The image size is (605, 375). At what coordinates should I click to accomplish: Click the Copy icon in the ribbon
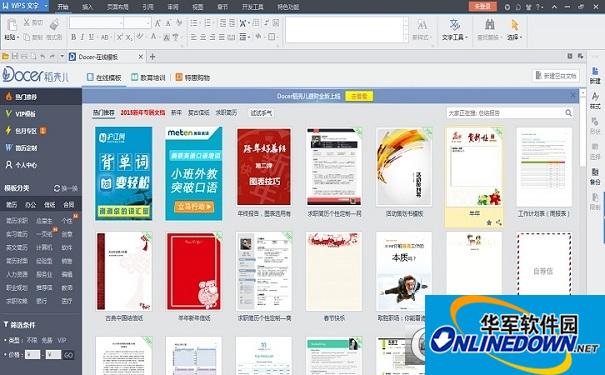[x=27, y=37]
